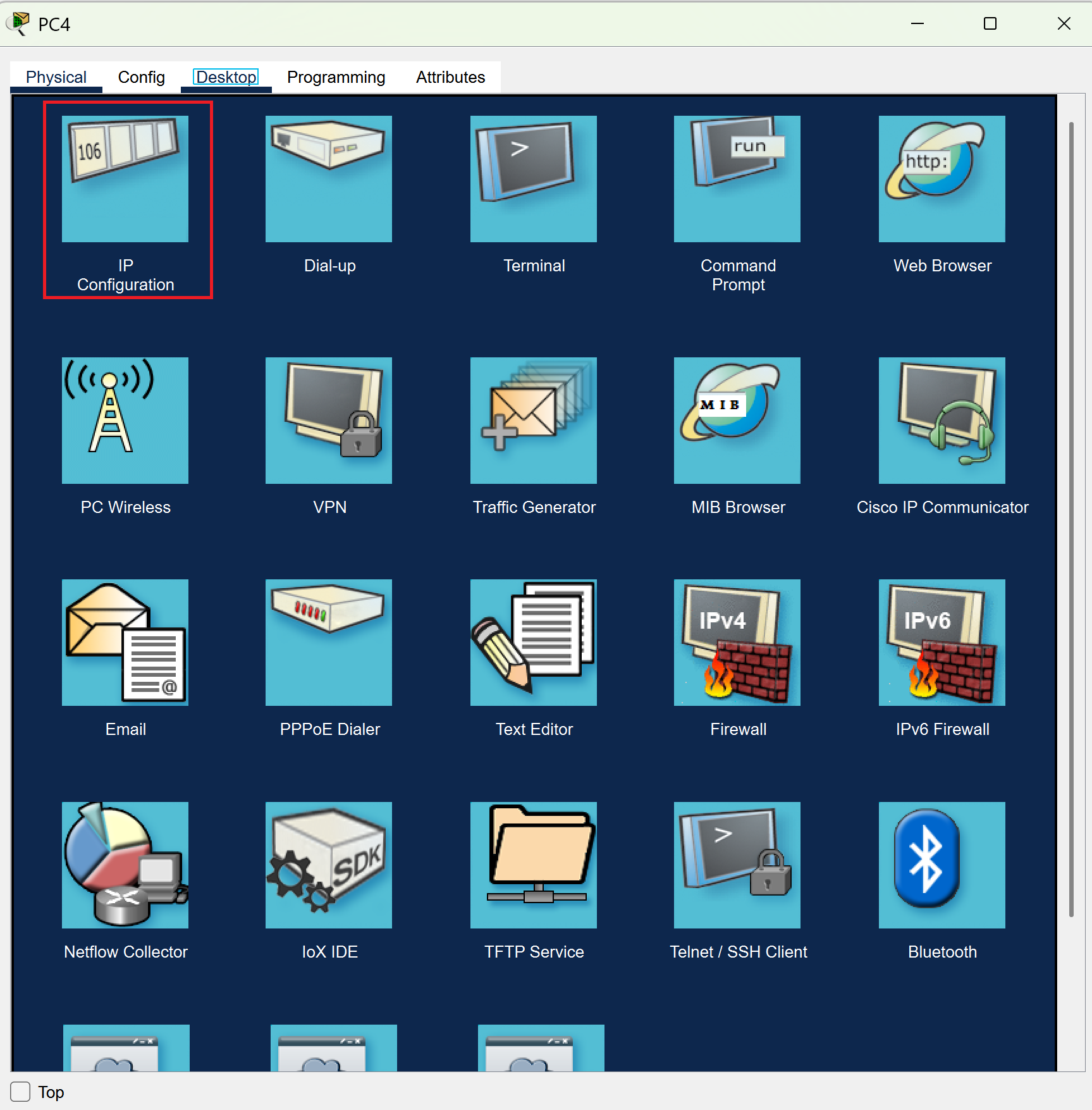Open the IP Configuration app
Screen dimensions: 1092x1110
click(125, 179)
